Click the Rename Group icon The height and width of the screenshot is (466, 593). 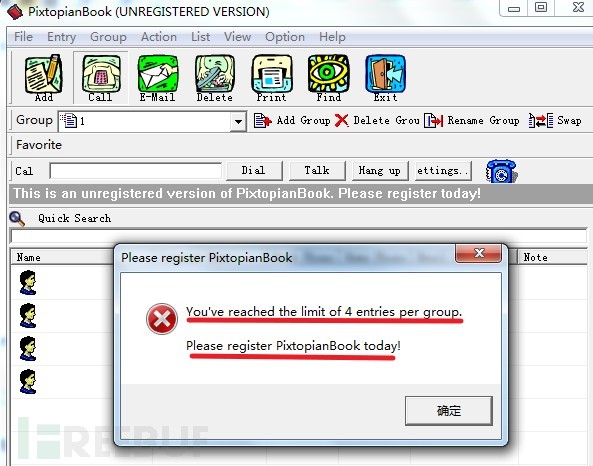coord(433,121)
